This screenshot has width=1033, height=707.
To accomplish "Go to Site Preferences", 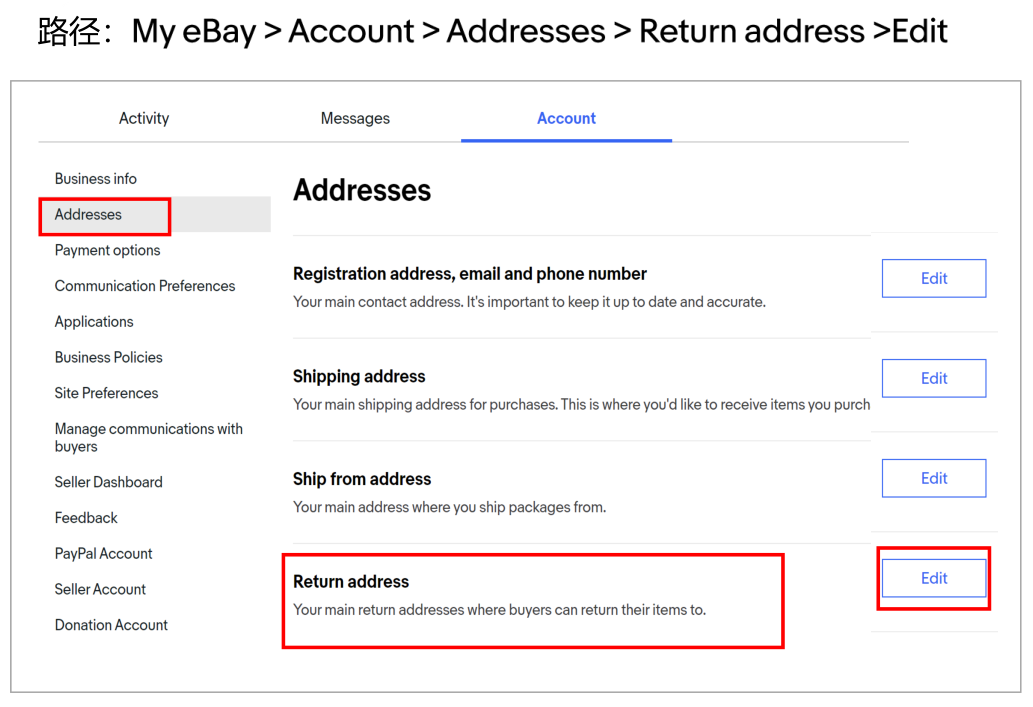I will [106, 393].
